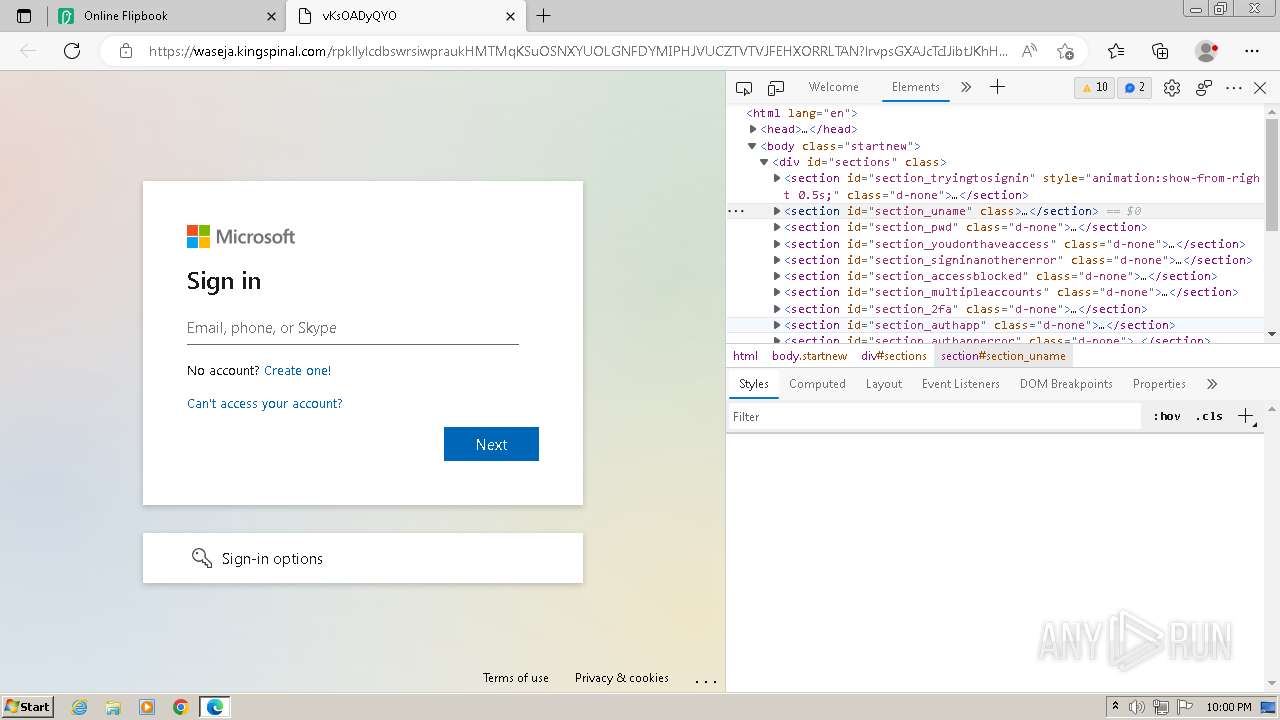Expand section_signinanothererror node

click(x=777, y=260)
